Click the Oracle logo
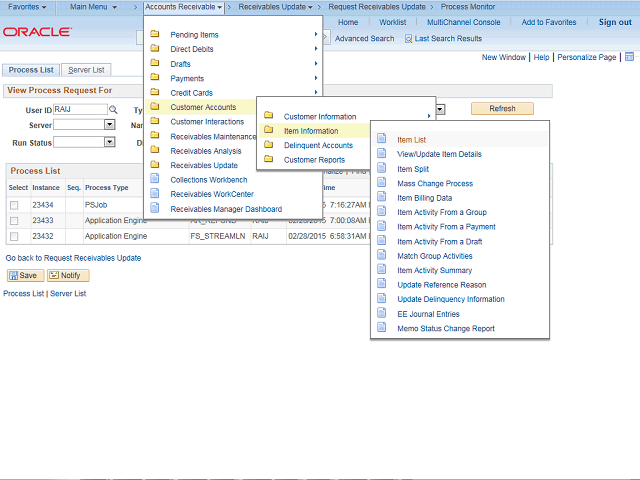 [38, 32]
